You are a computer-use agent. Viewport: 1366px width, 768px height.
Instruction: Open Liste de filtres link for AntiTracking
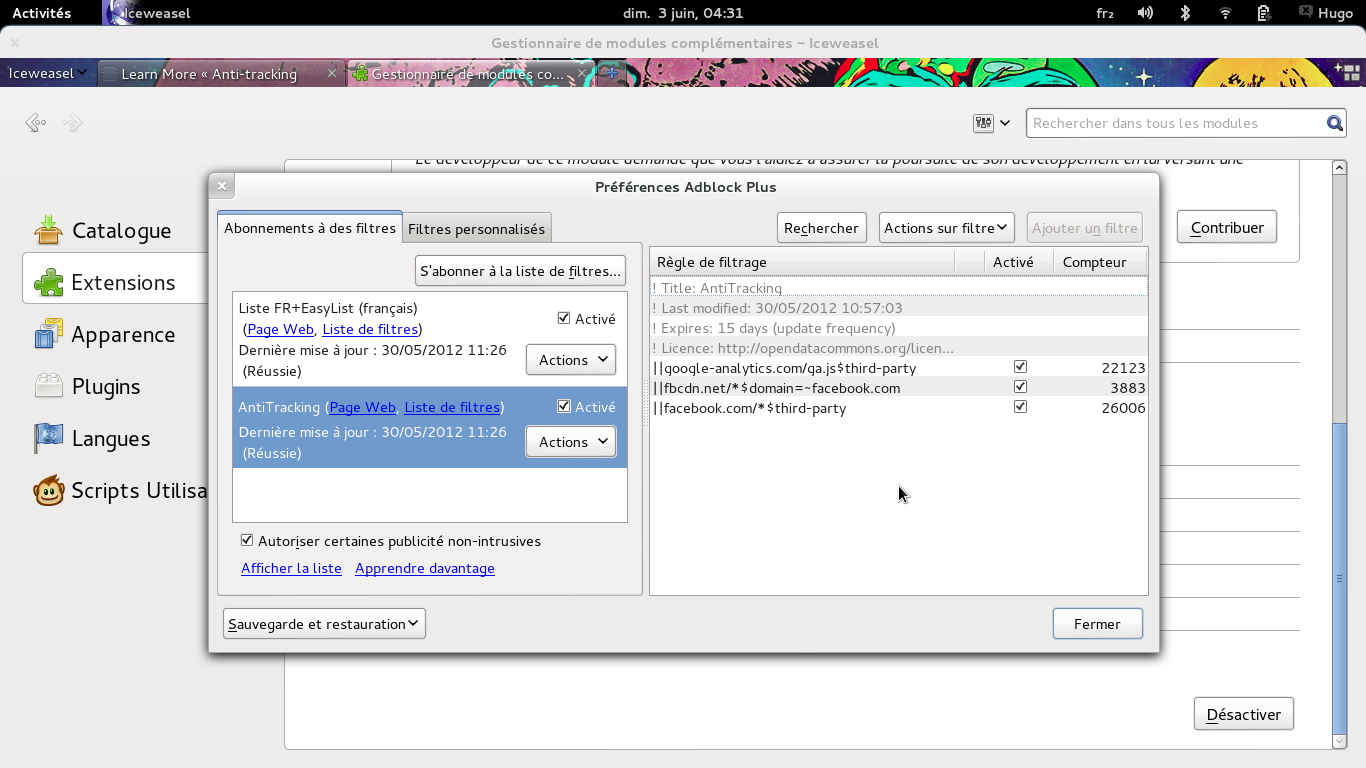click(x=452, y=407)
